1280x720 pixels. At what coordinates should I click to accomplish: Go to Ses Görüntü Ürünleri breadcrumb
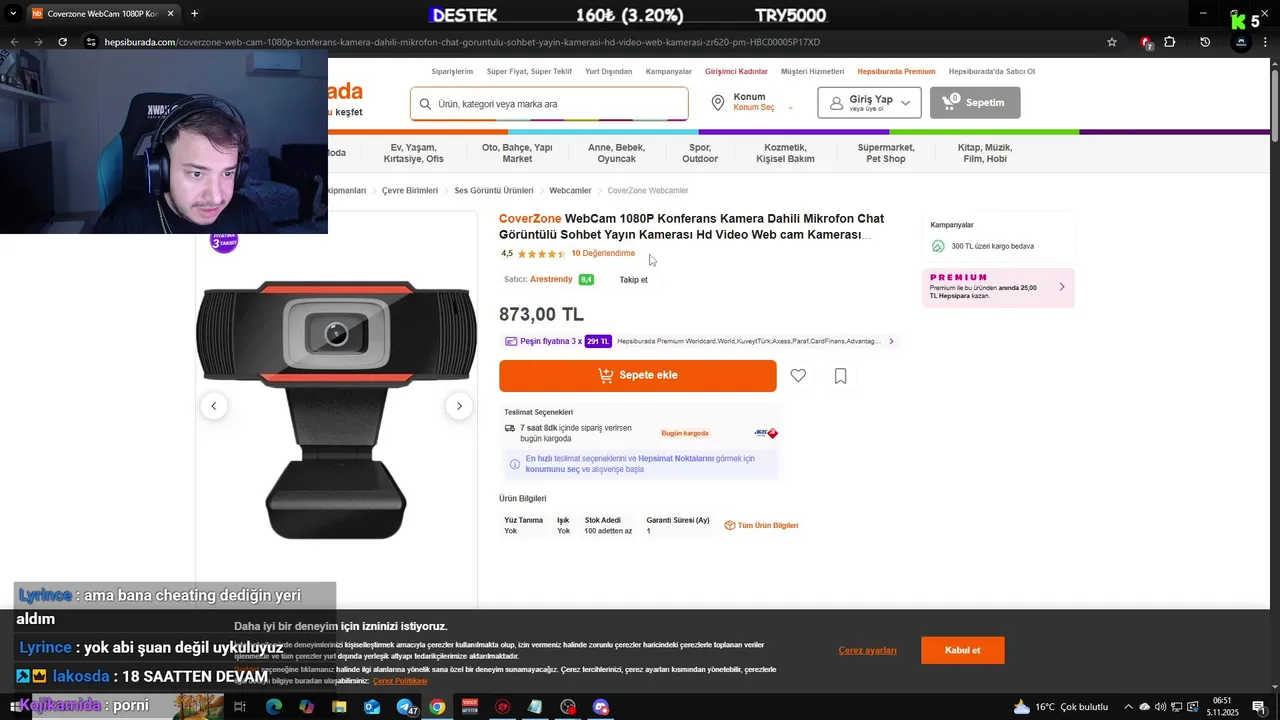[494, 191]
